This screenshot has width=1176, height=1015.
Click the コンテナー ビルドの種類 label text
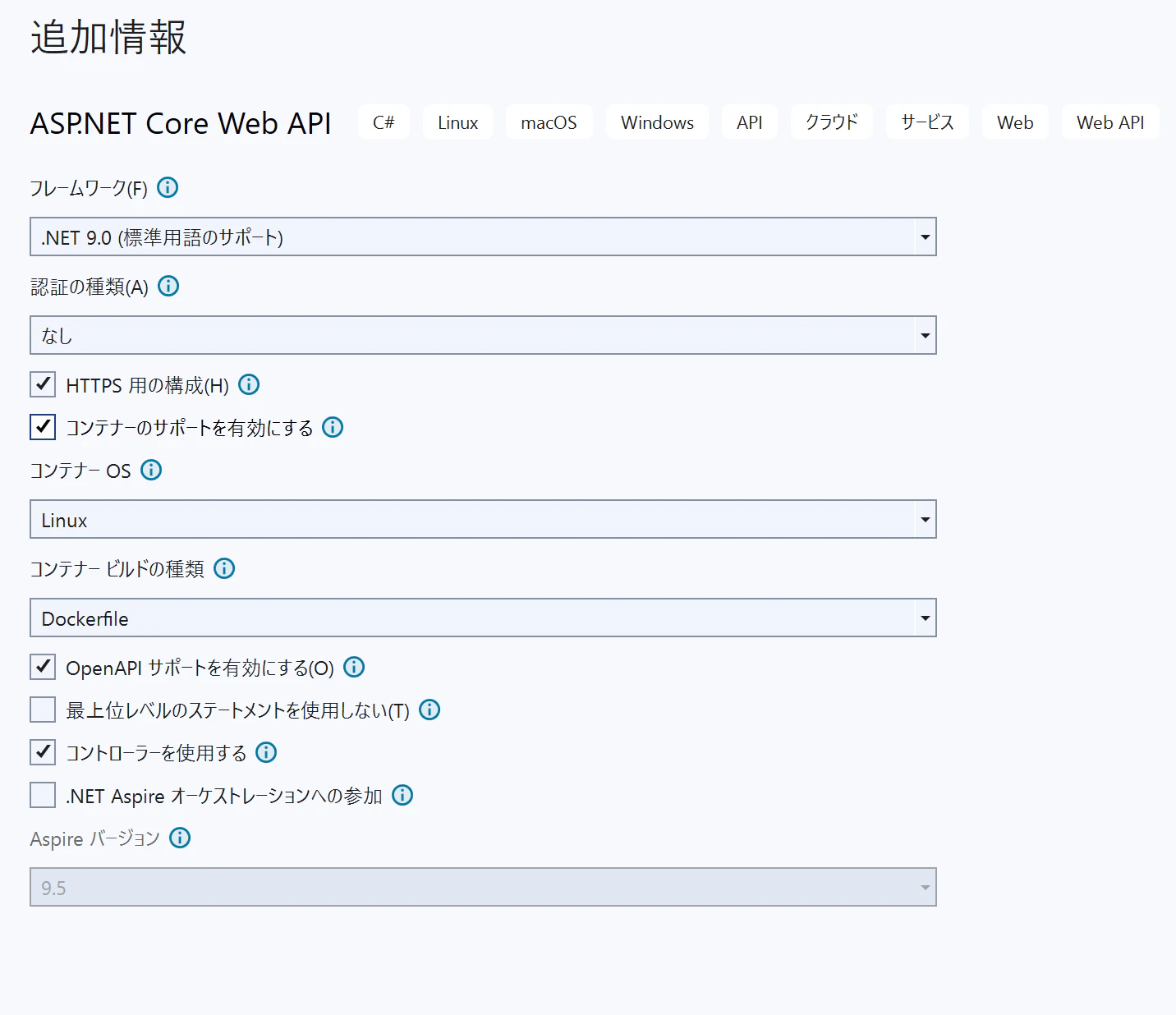click(x=117, y=569)
